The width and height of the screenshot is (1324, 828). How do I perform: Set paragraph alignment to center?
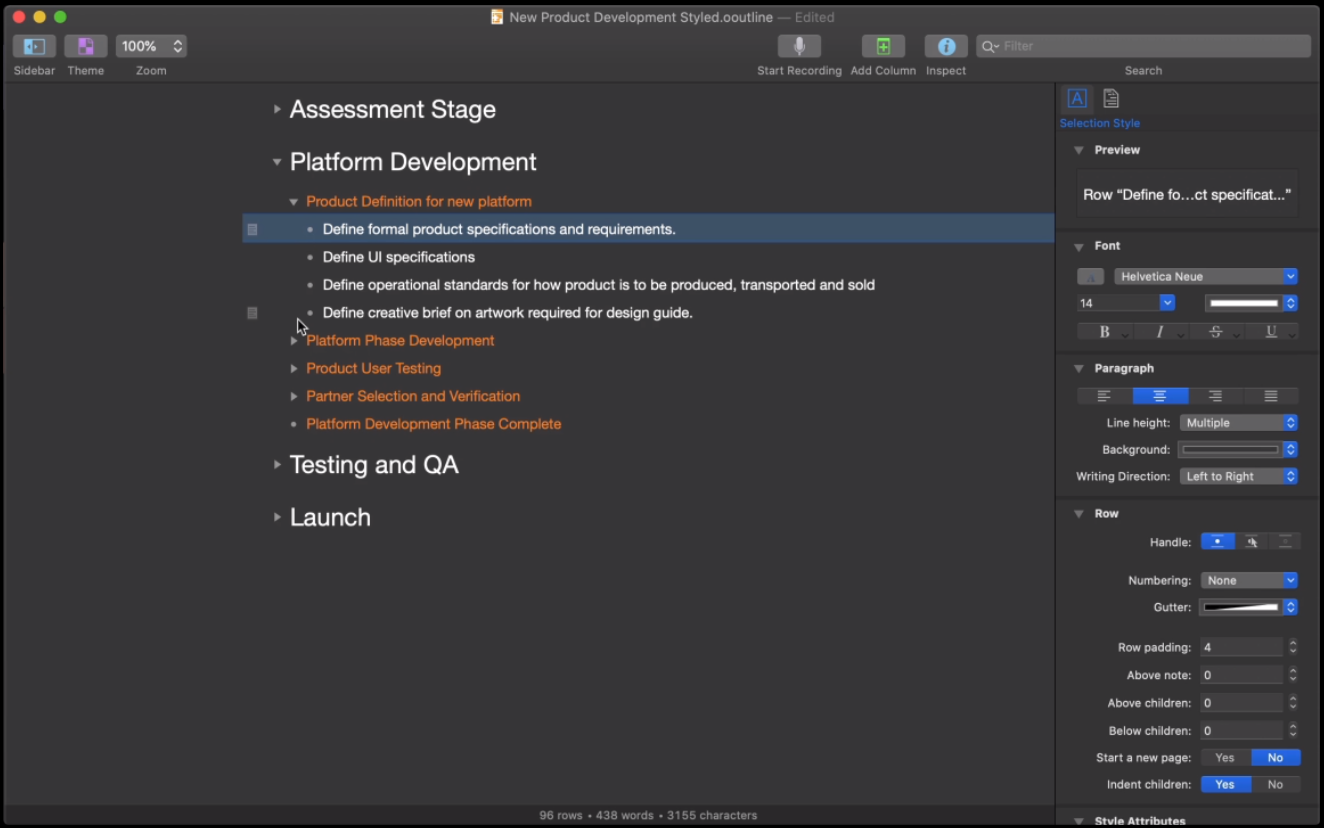pyautogui.click(x=1160, y=396)
